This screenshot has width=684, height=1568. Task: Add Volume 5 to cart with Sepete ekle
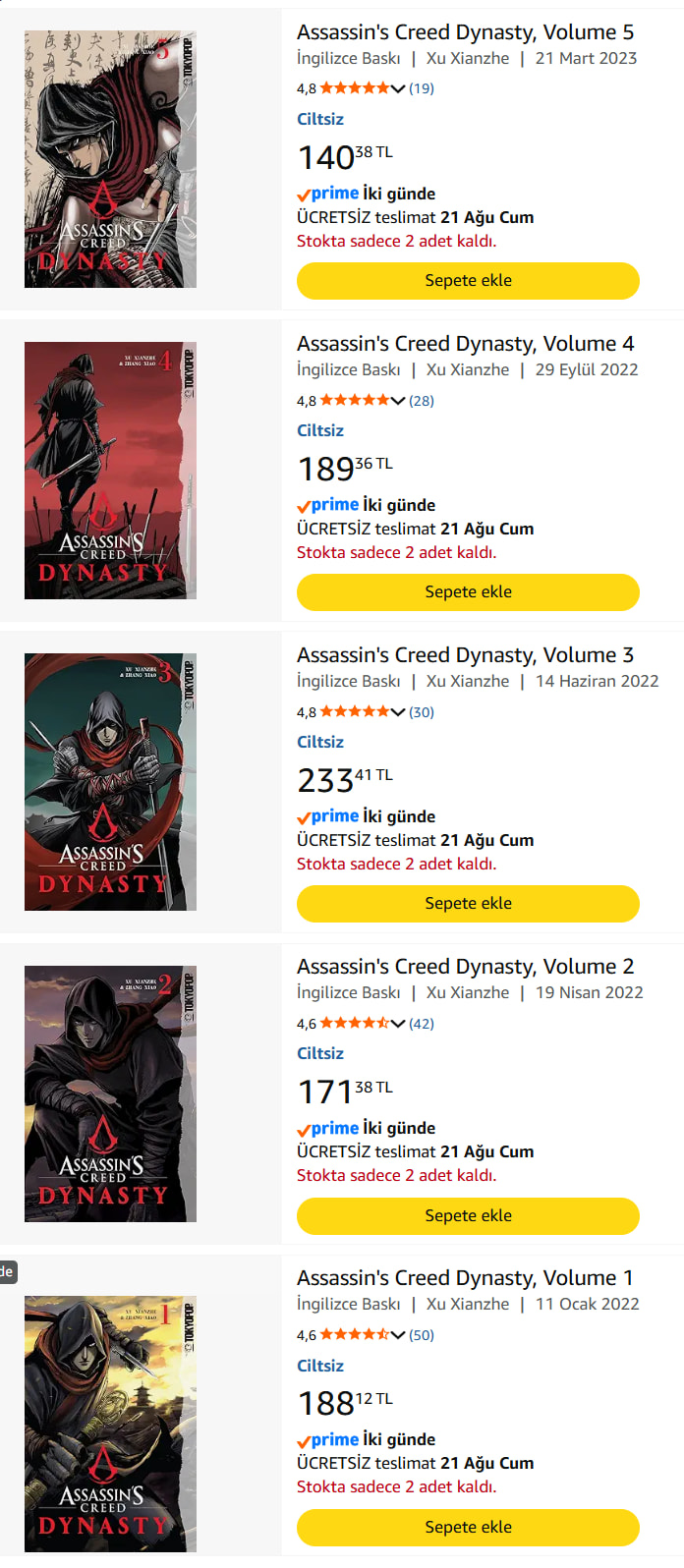tap(468, 280)
